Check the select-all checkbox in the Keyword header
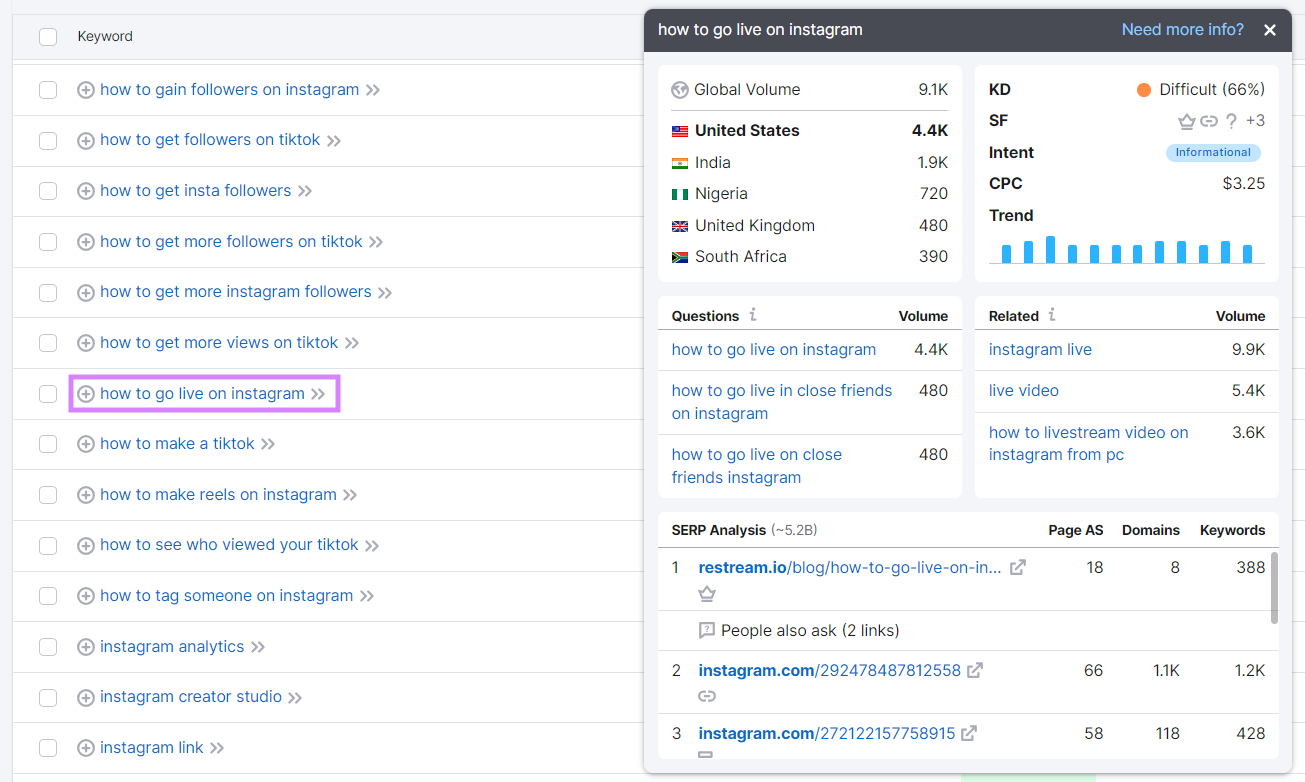The image size is (1305, 782). coord(47,36)
